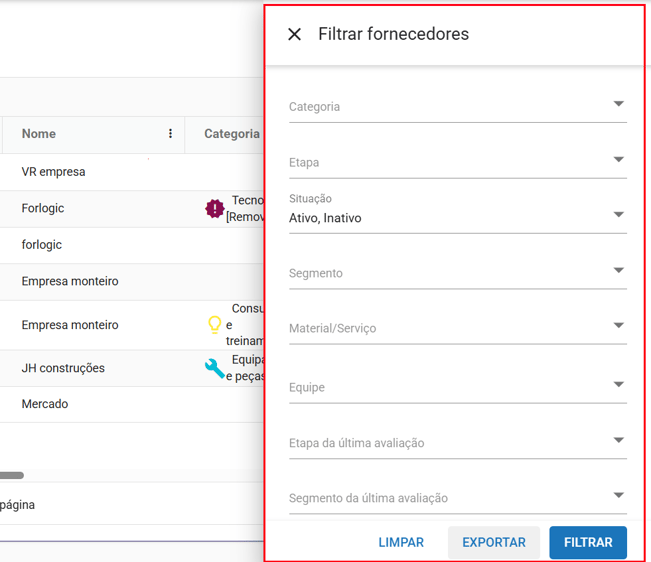Click the Nome column options menu icon
The width and height of the screenshot is (651, 562).
(171, 134)
